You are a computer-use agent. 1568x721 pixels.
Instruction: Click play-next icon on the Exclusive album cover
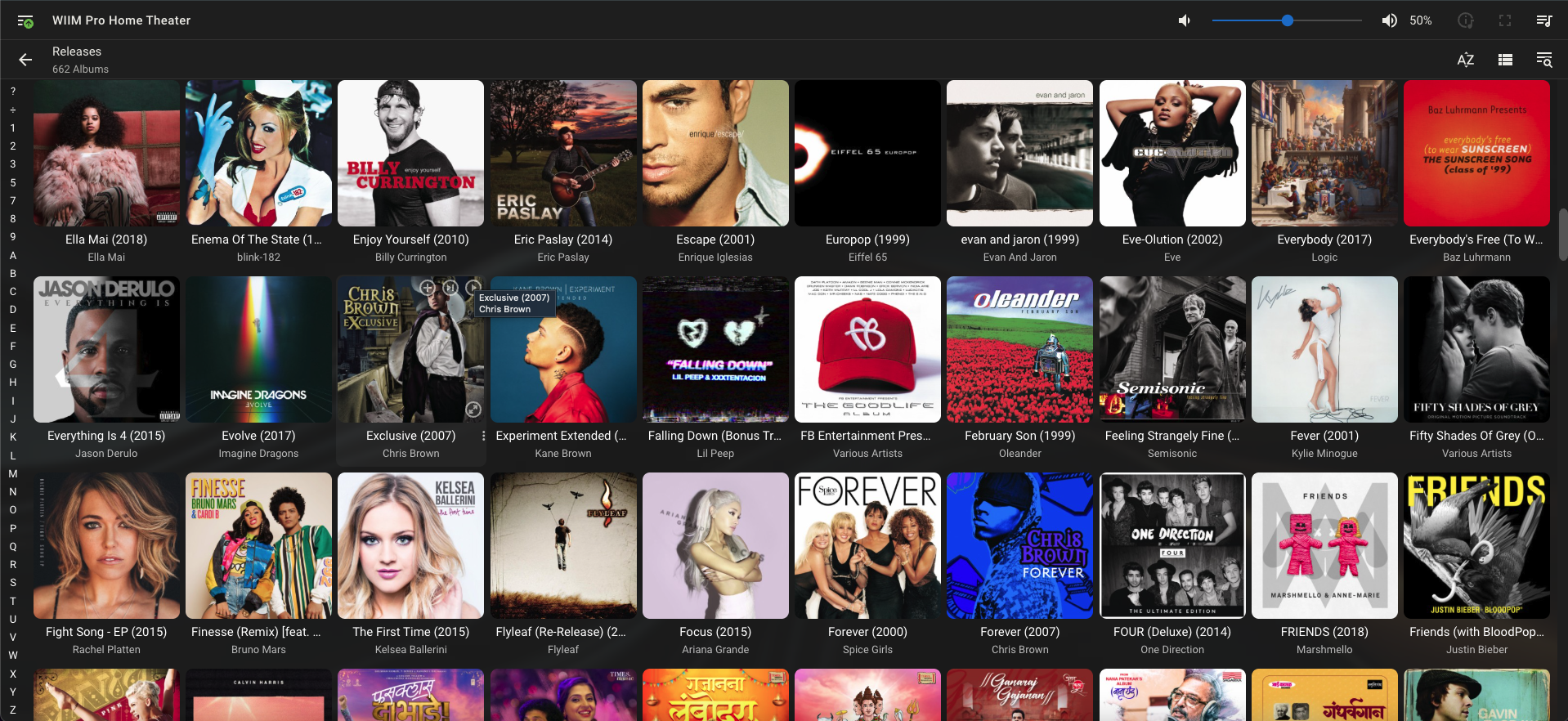[x=450, y=288]
